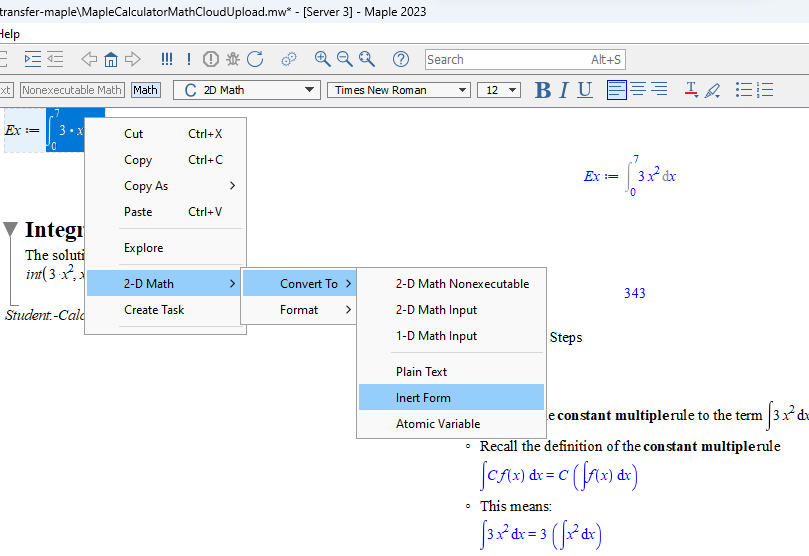
Task: Insert a numbered list
Action: tap(765, 90)
